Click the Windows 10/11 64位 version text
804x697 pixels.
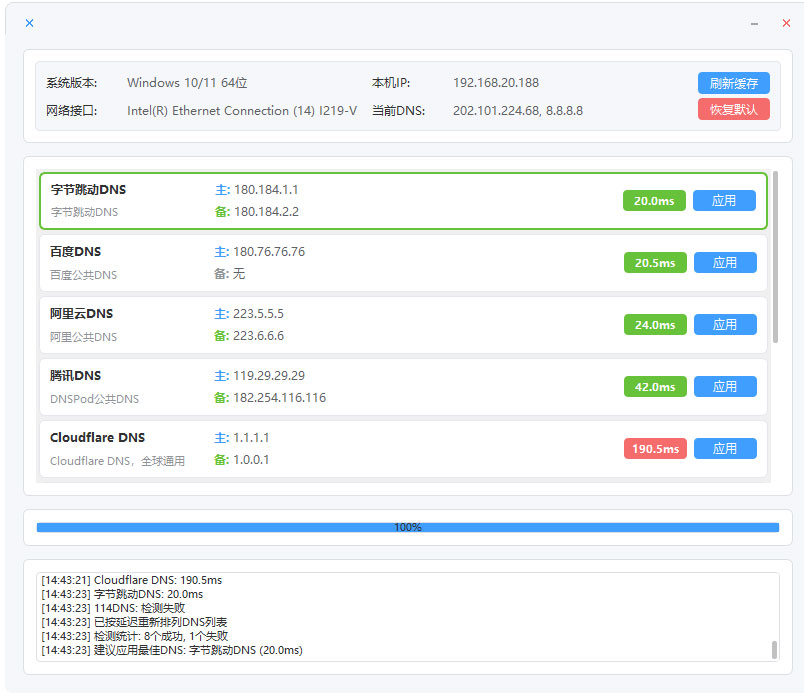[x=187, y=83]
